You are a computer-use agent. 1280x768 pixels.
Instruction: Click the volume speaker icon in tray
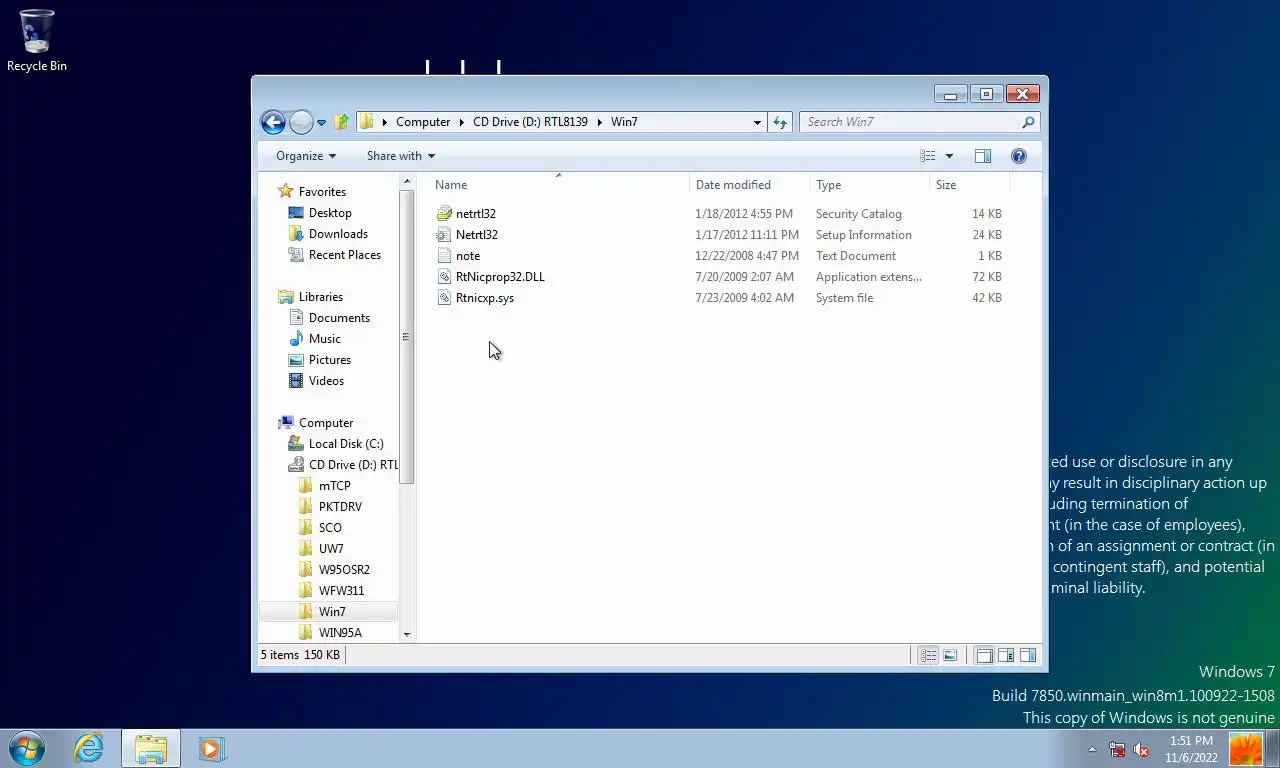click(x=1141, y=750)
